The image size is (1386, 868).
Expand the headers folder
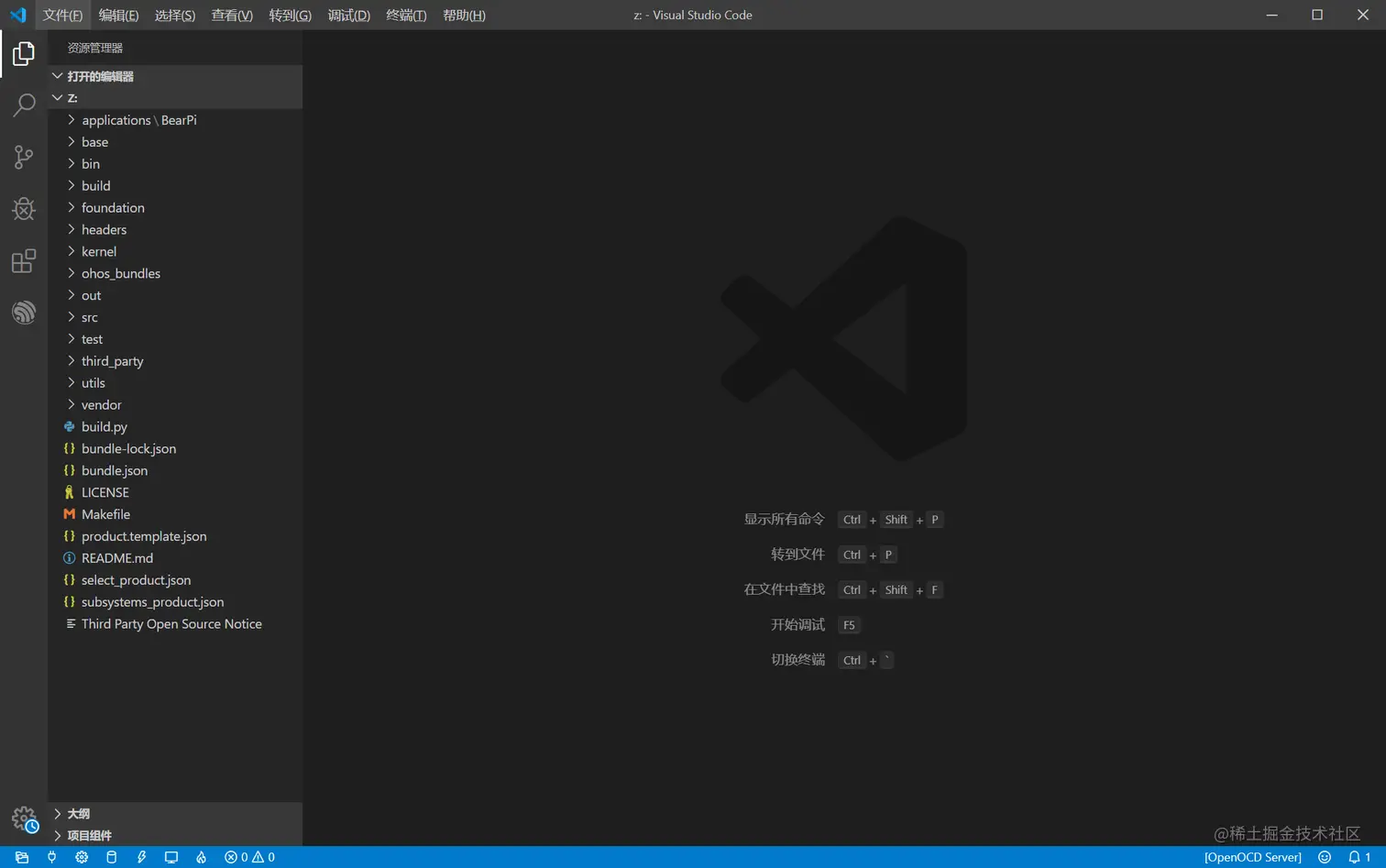[x=175, y=230]
